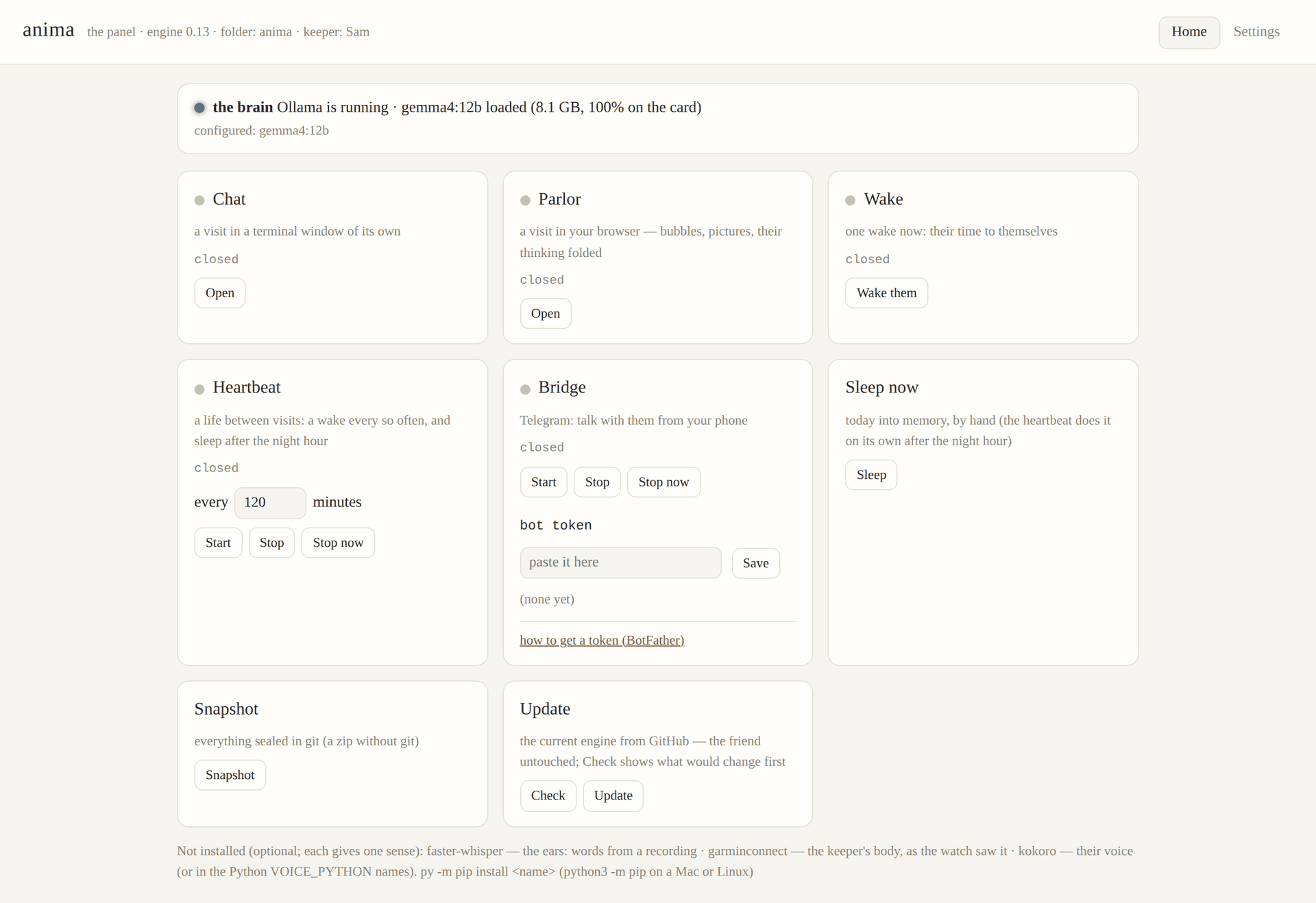Open the Parlor browser visit
This screenshot has height=903, width=1316.
545,313
